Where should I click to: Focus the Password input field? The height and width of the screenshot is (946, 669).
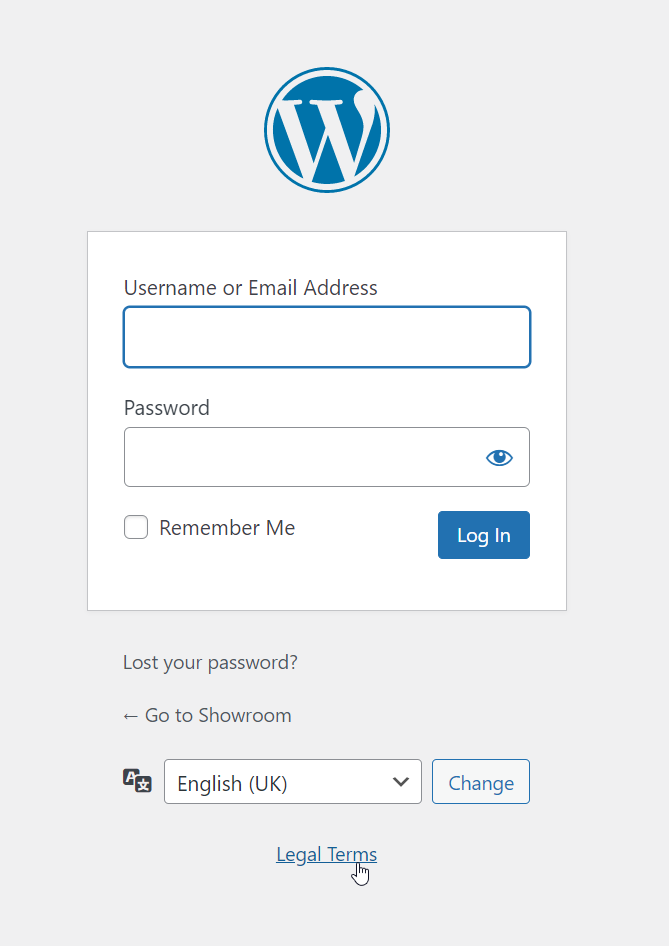click(300, 458)
